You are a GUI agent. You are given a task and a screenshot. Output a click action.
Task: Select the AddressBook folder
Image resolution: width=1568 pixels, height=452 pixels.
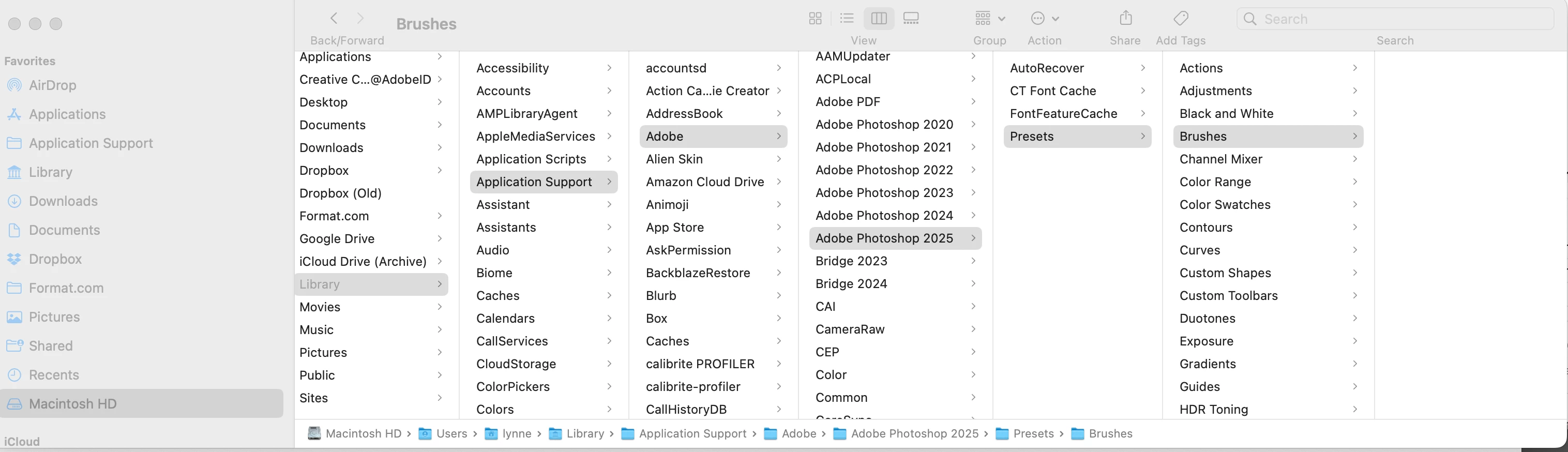(713, 113)
